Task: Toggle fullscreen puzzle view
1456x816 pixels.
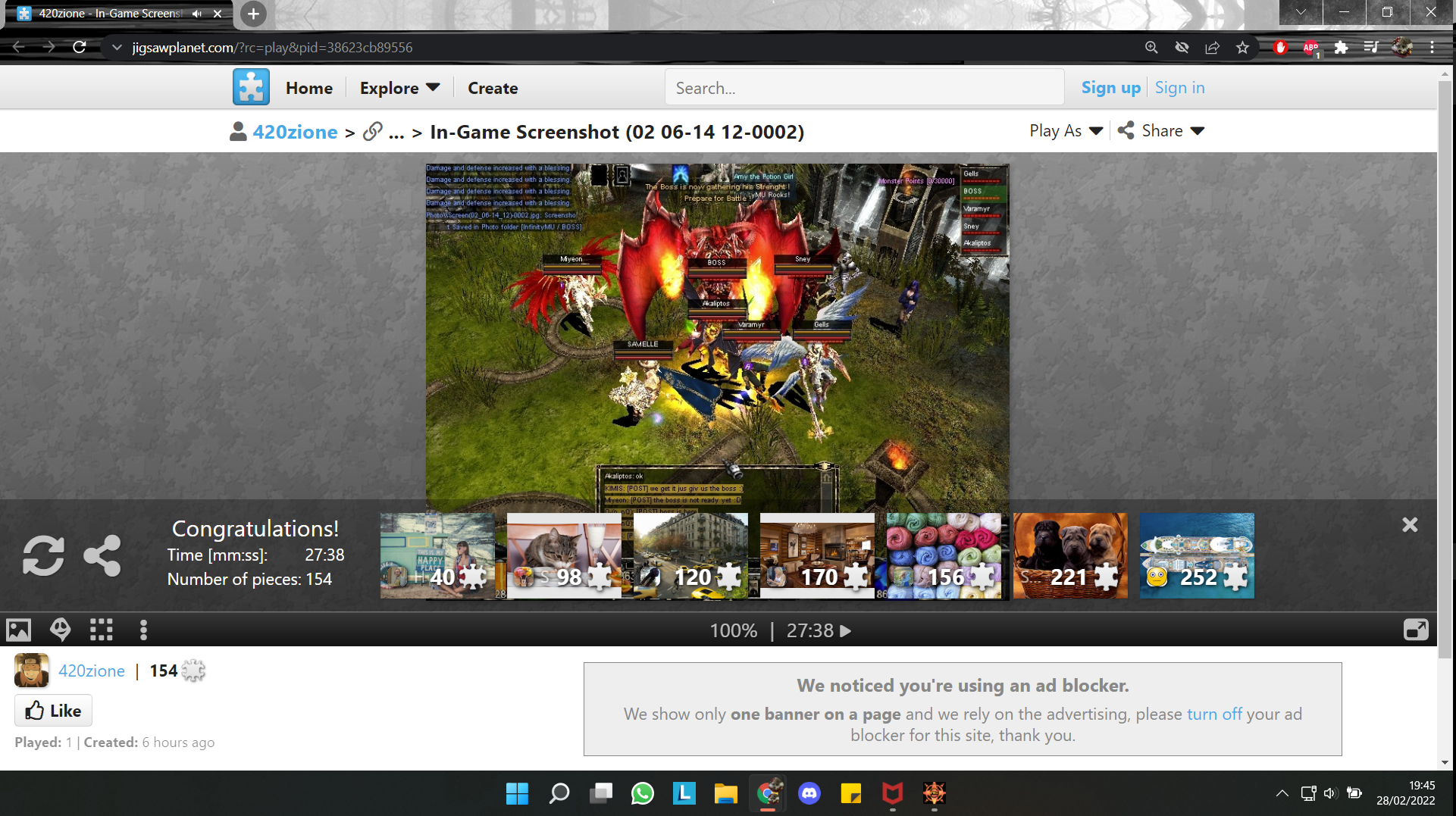Action: (1416, 630)
